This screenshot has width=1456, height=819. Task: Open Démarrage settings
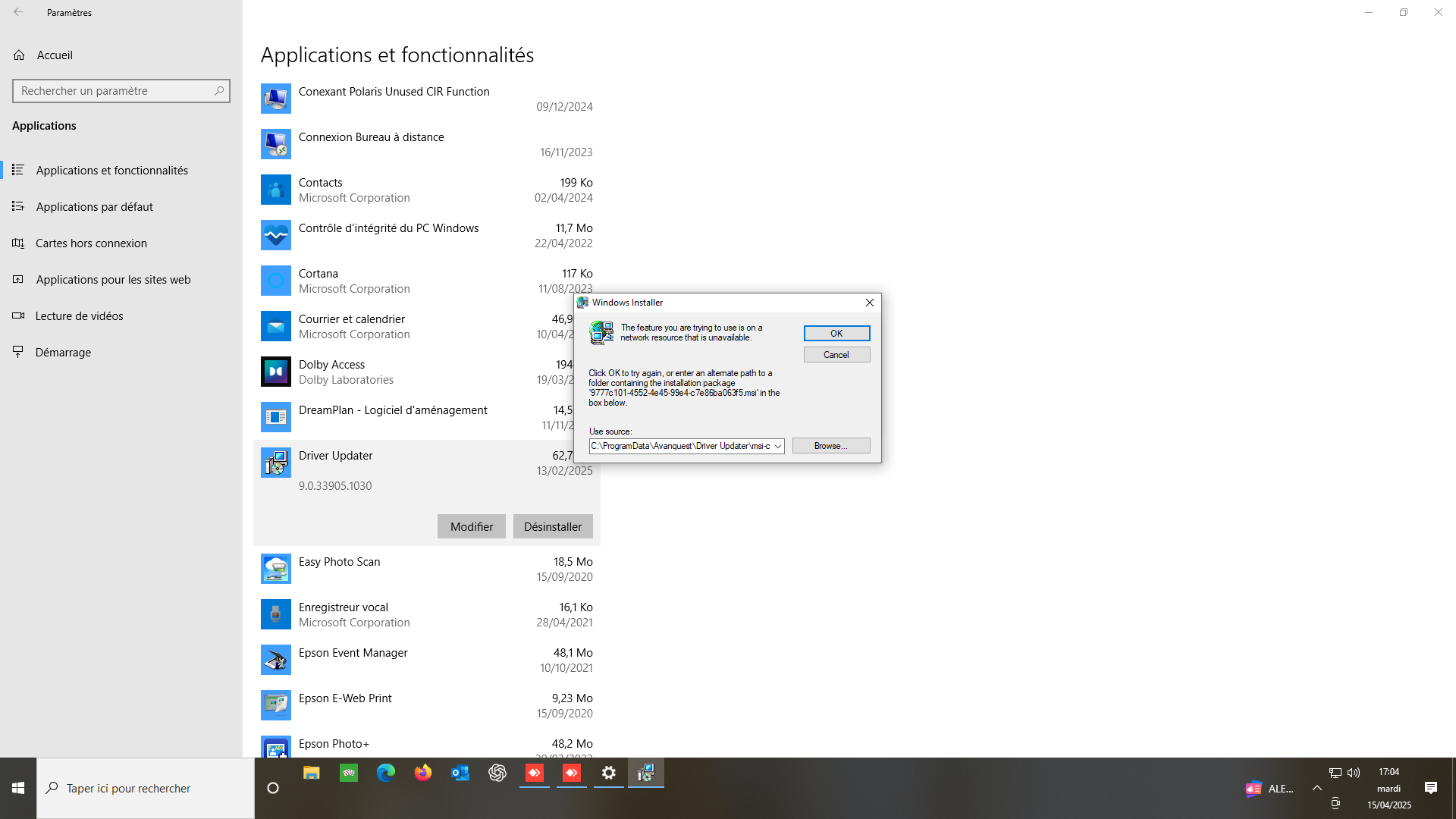pyautogui.click(x=64, y=353)
